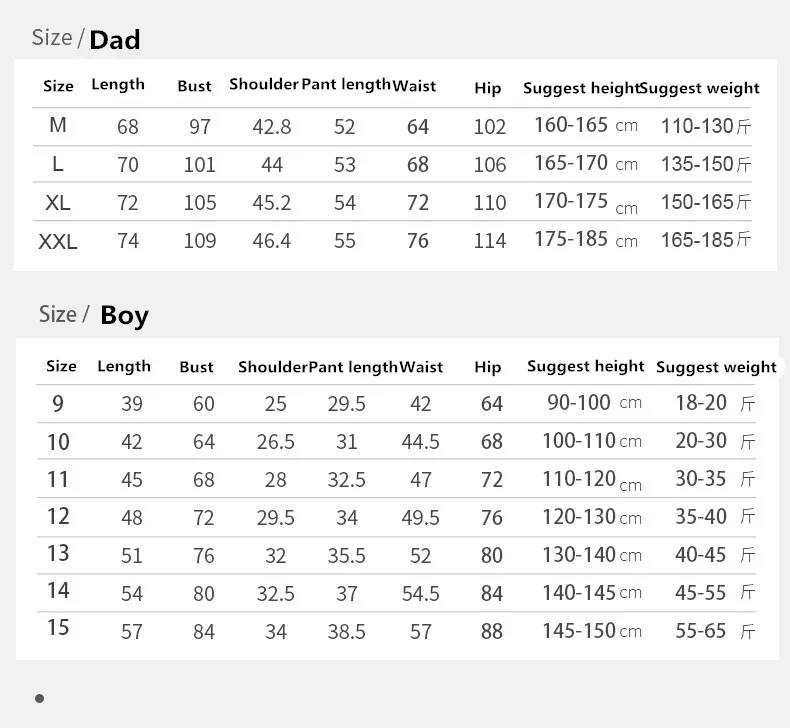Click the Boy size chart title
This screenshot has width=790, height=728.
(x=94, y=315)
